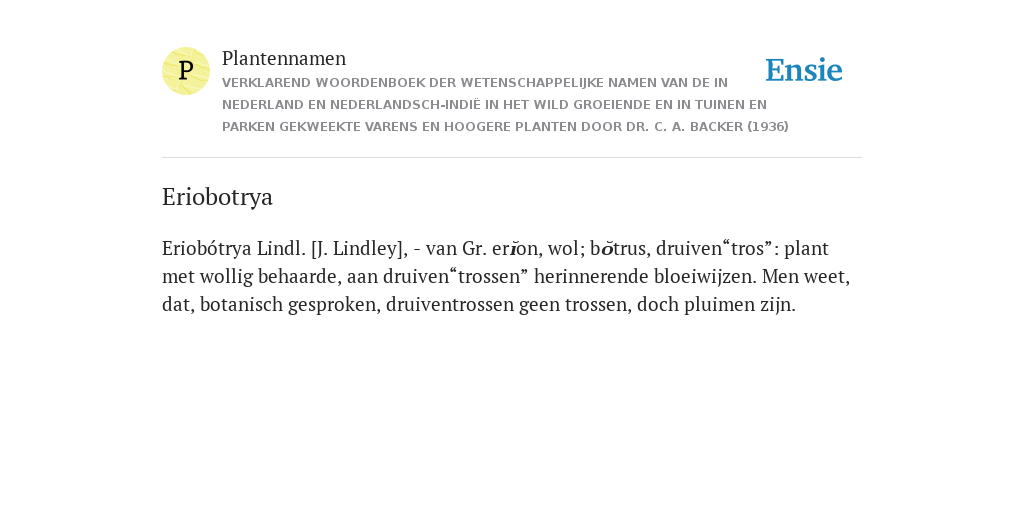Click the '(1936)' year in the subtitle
1024x512 pixels.
click(x=768, y=127)
